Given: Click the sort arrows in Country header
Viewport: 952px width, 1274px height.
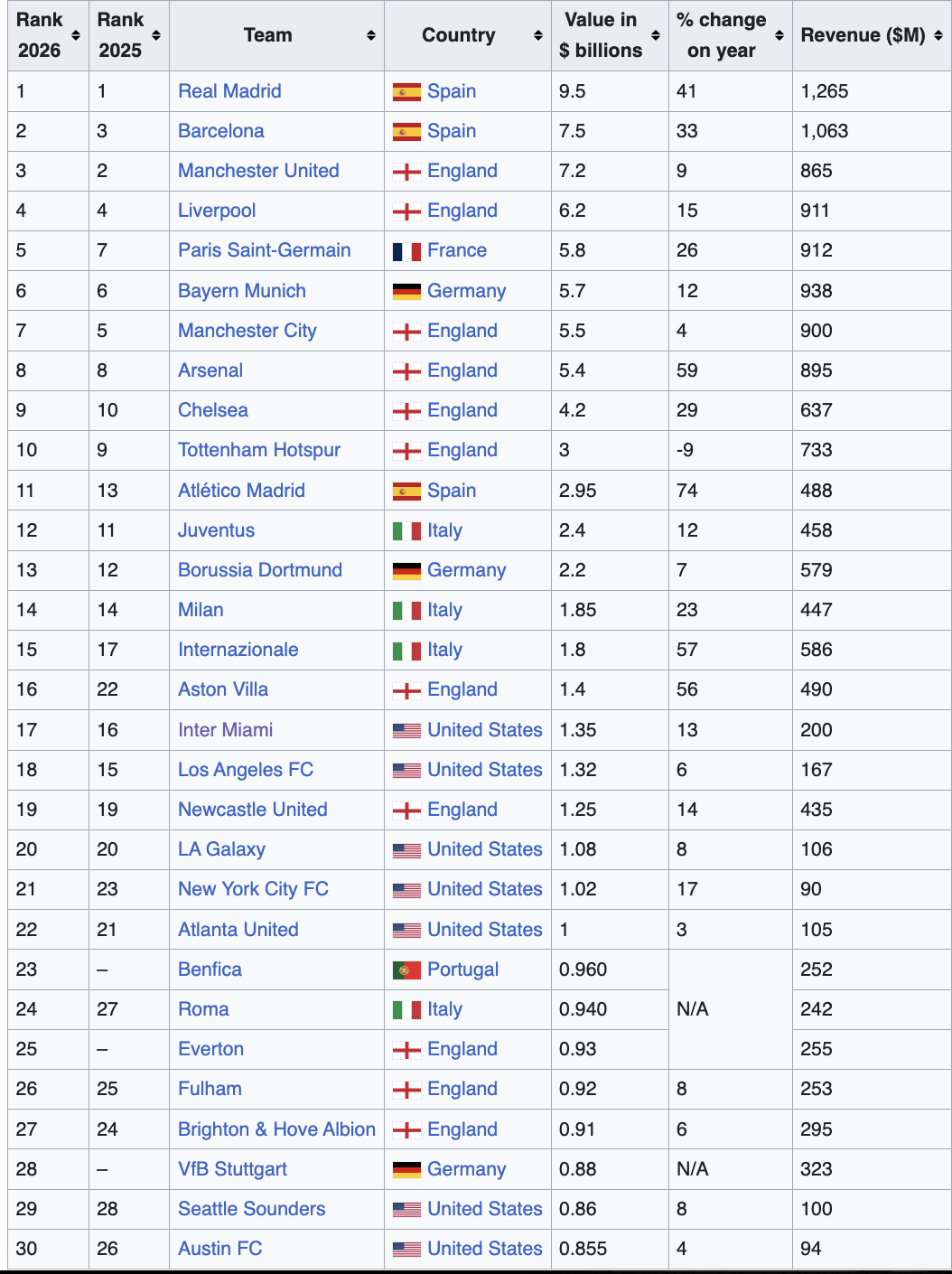Looking at the screenshot, I should click(x=538, y=35).
